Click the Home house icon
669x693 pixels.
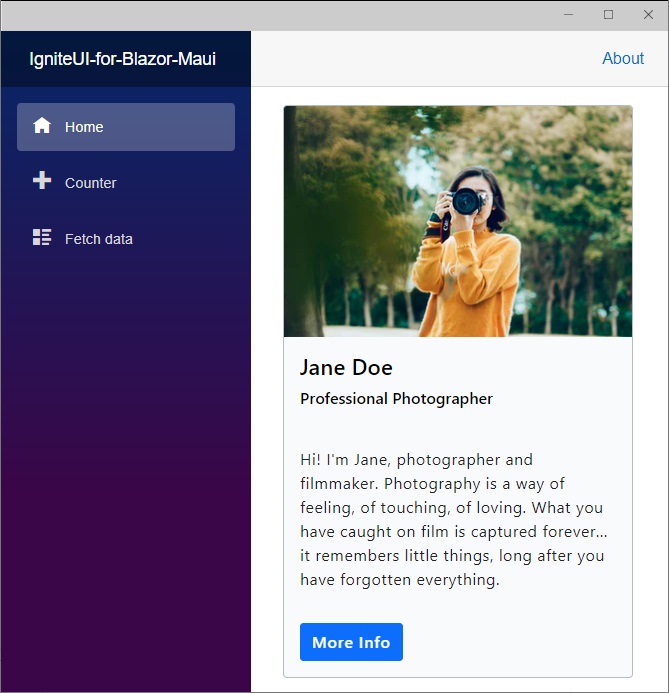42,126
